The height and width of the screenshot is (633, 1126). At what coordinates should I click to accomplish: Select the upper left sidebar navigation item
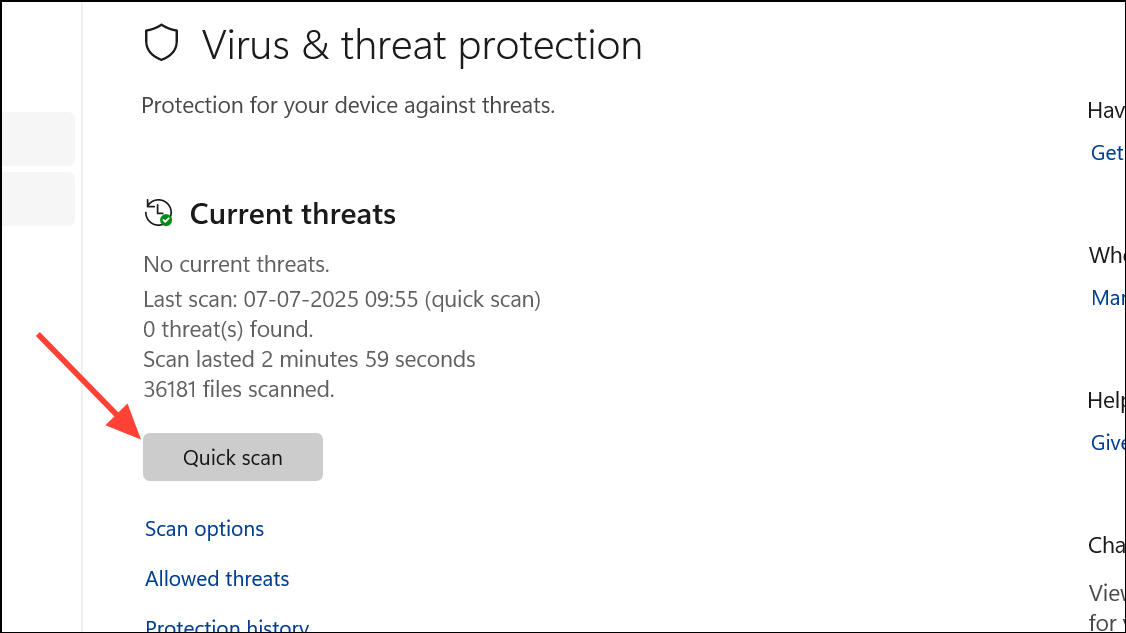click(37, 139)
